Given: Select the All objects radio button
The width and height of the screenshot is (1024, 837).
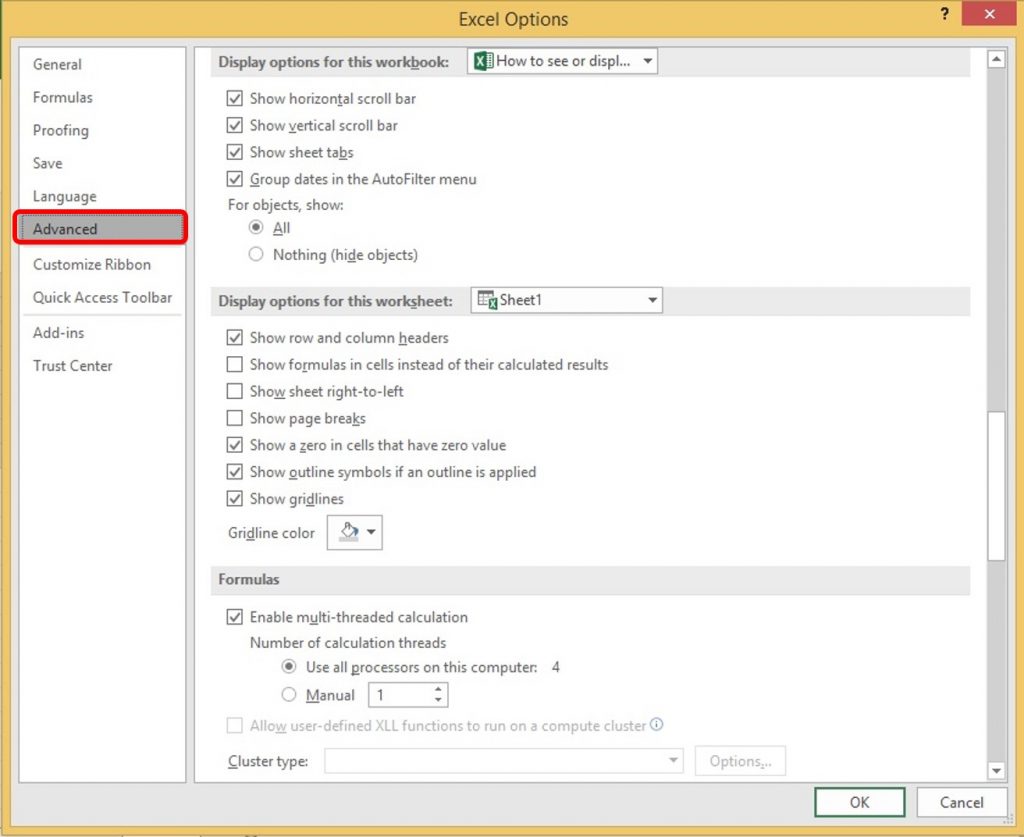Looking at the screenshot, I should [256, 227].
